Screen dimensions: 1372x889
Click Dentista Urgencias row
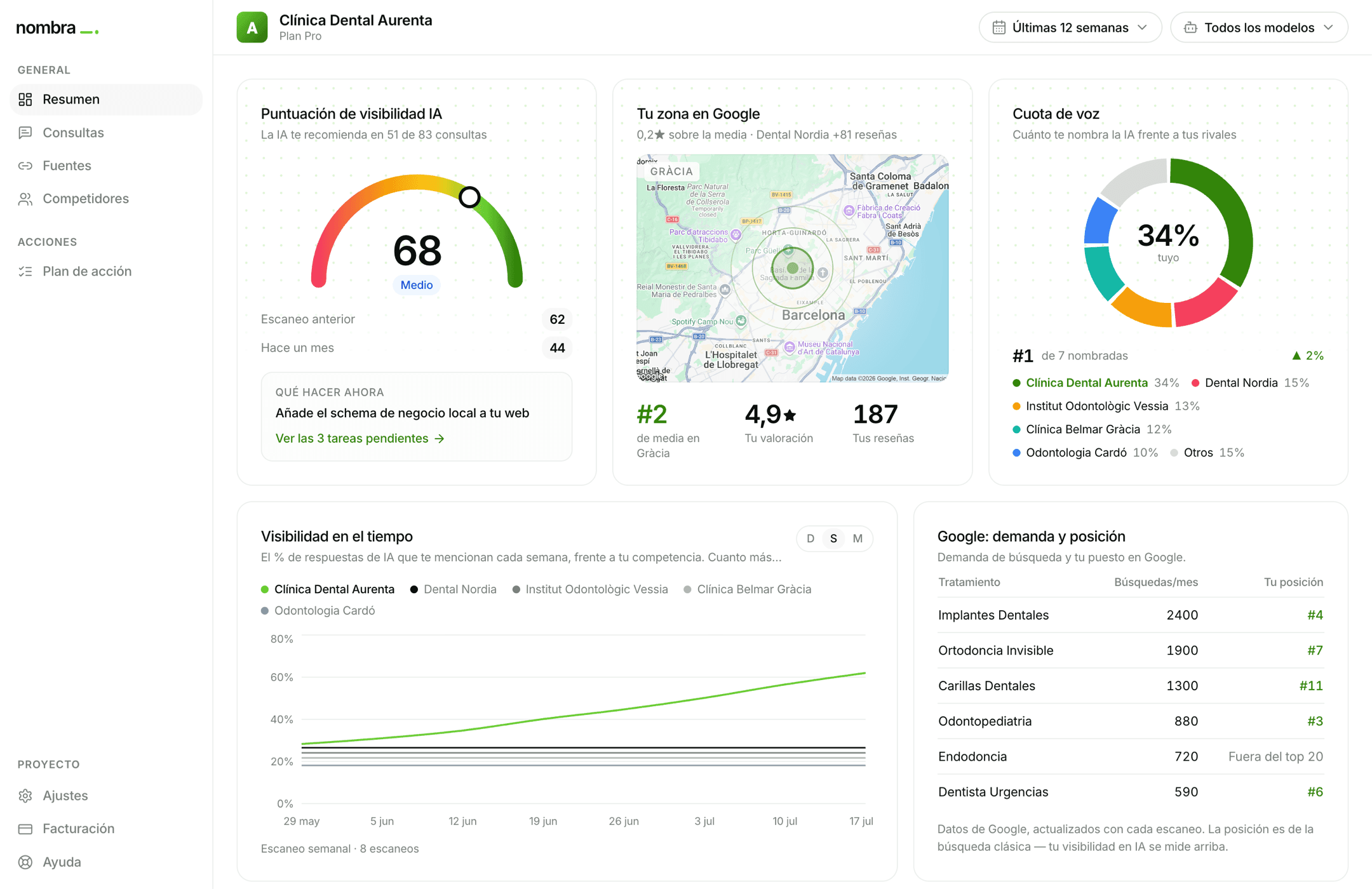tap(1131, 792)
